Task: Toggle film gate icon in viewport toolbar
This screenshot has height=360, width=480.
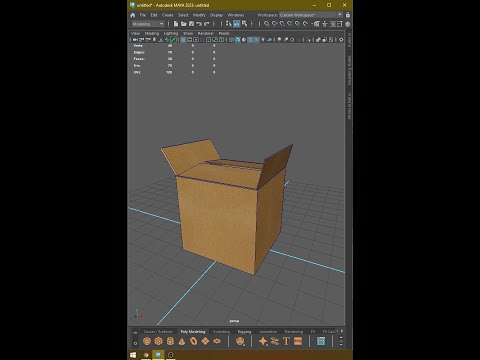Action: coord(189,40)
